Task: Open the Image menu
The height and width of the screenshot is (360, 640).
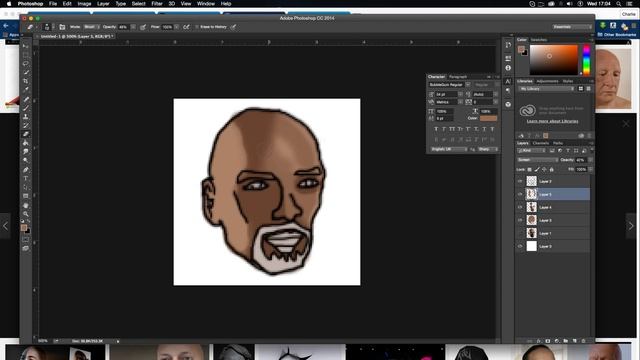Action: [x=84, y=4]
